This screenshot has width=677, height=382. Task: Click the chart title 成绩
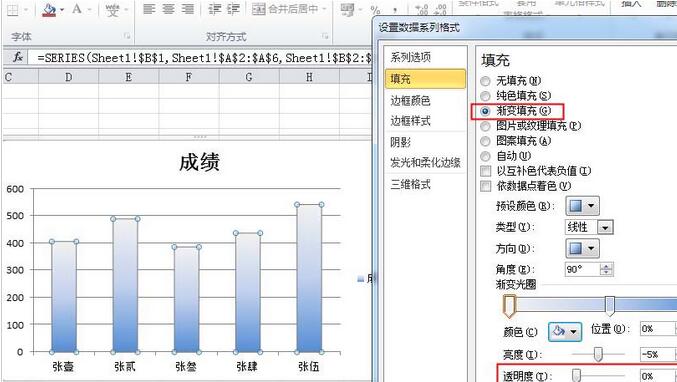click(199, 162)
